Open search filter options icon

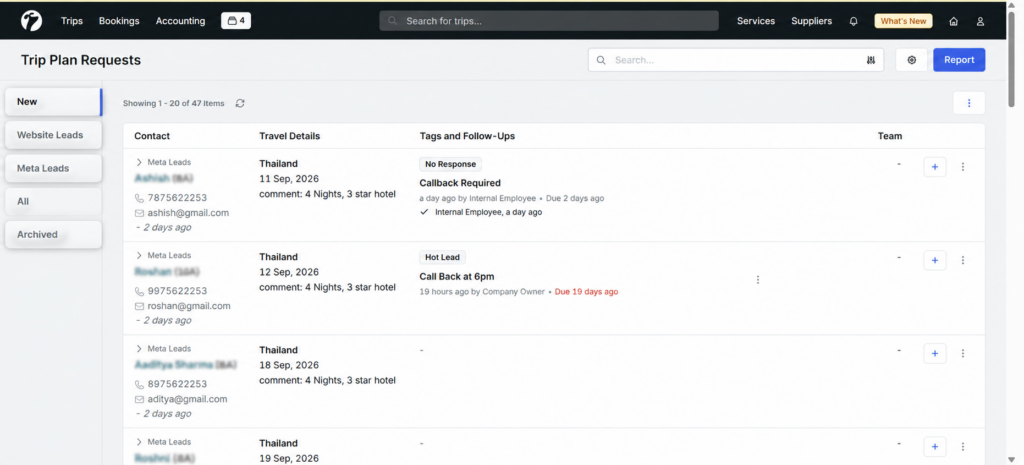pos(871,60)
